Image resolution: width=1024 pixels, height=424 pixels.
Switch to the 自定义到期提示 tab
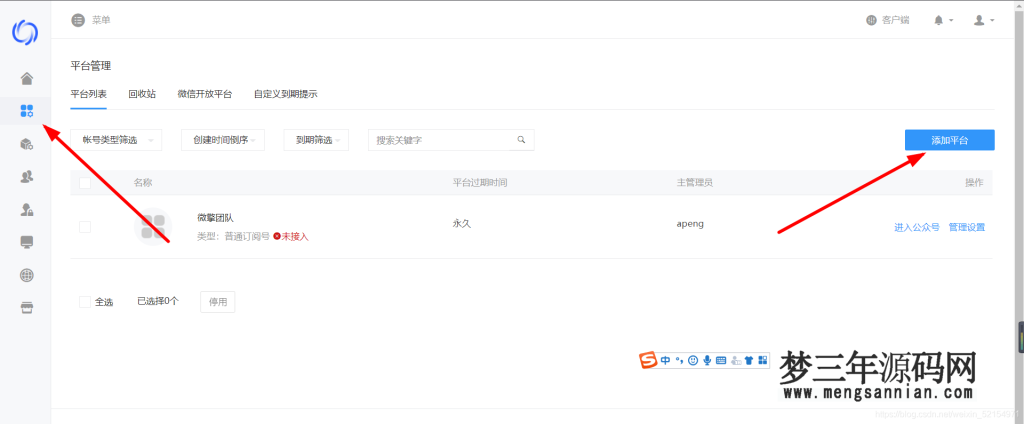pyautogui.click(x=286, y=94)
